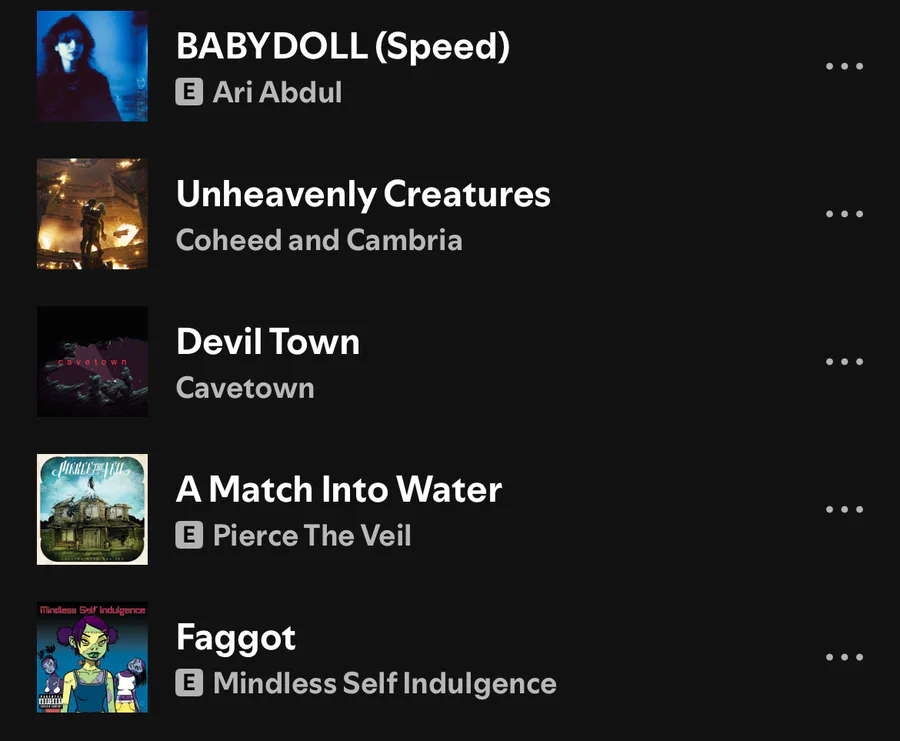Select the Mindless Self Indulgence album cover
The image size is (900, 741).
pyautogui.click(x=92, y=657)
